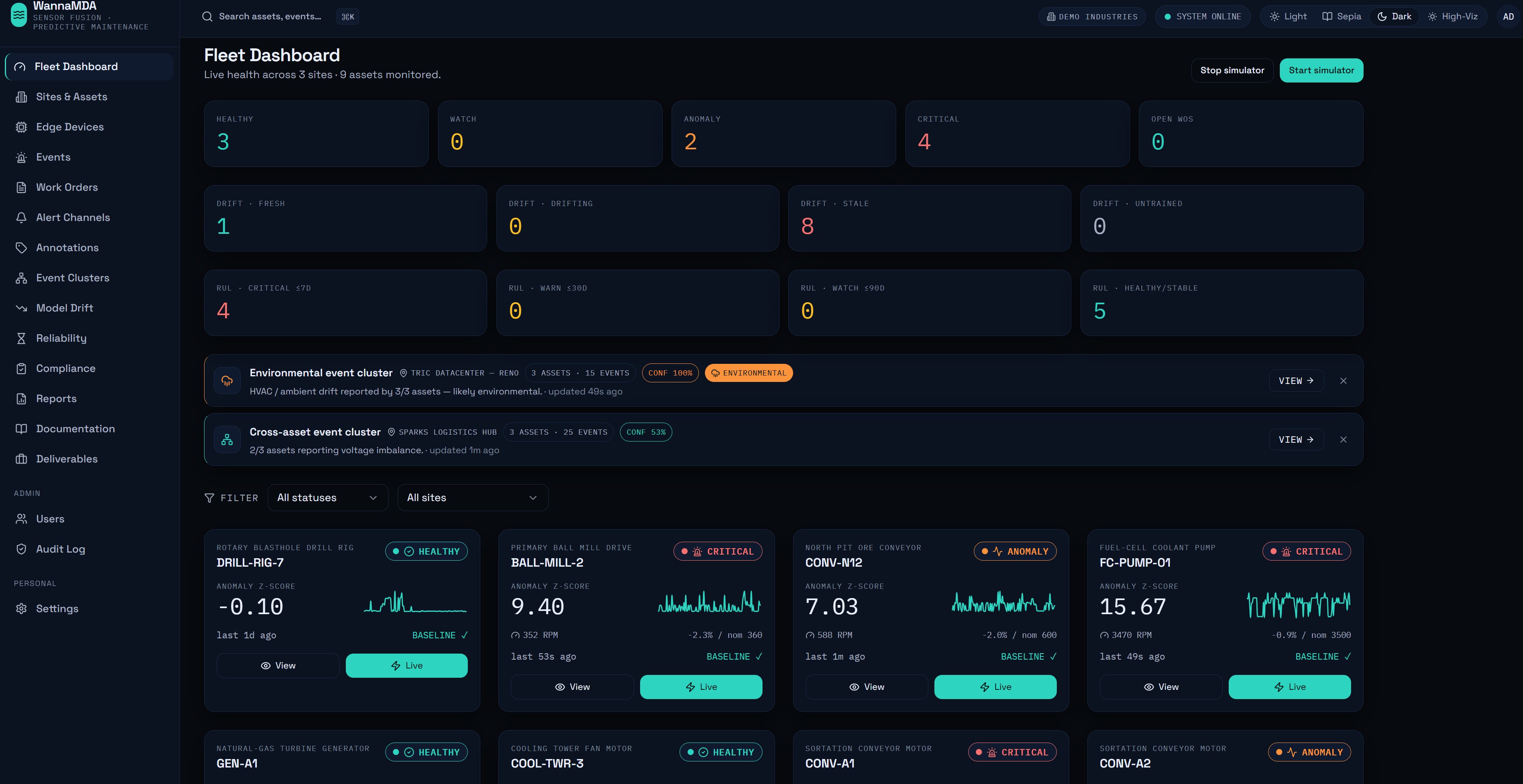
Task: Switch theme to Sepia
Action: (1341, 17)
